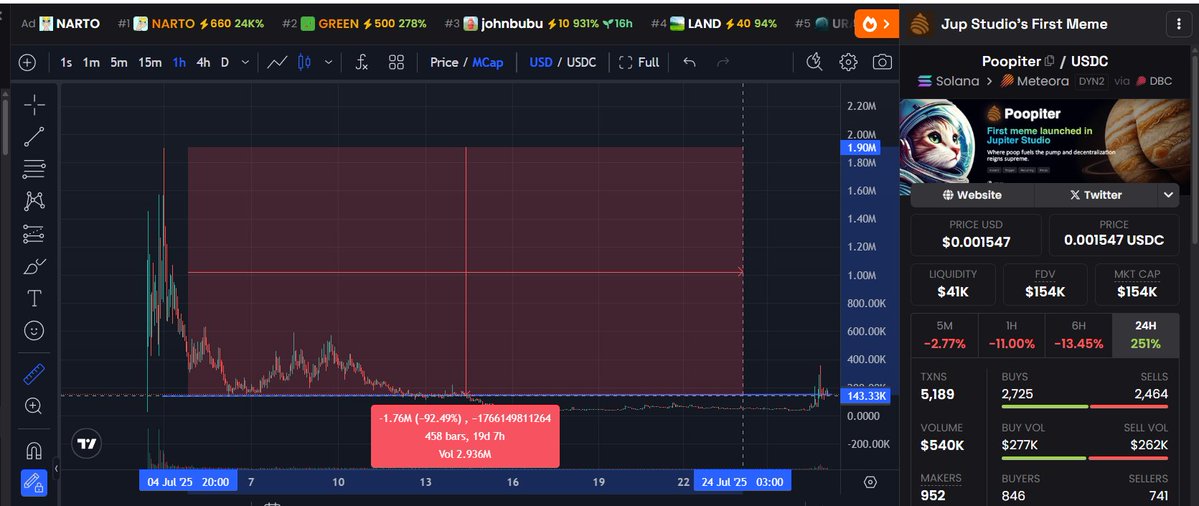This screenshot has width=1199, height=506.
Task: Open #1 NARTO trending token
Action: pos(191,24)
